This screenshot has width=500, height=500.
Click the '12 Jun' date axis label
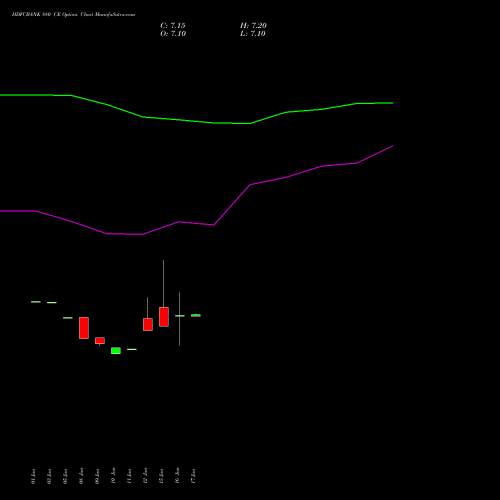point(145,476)
